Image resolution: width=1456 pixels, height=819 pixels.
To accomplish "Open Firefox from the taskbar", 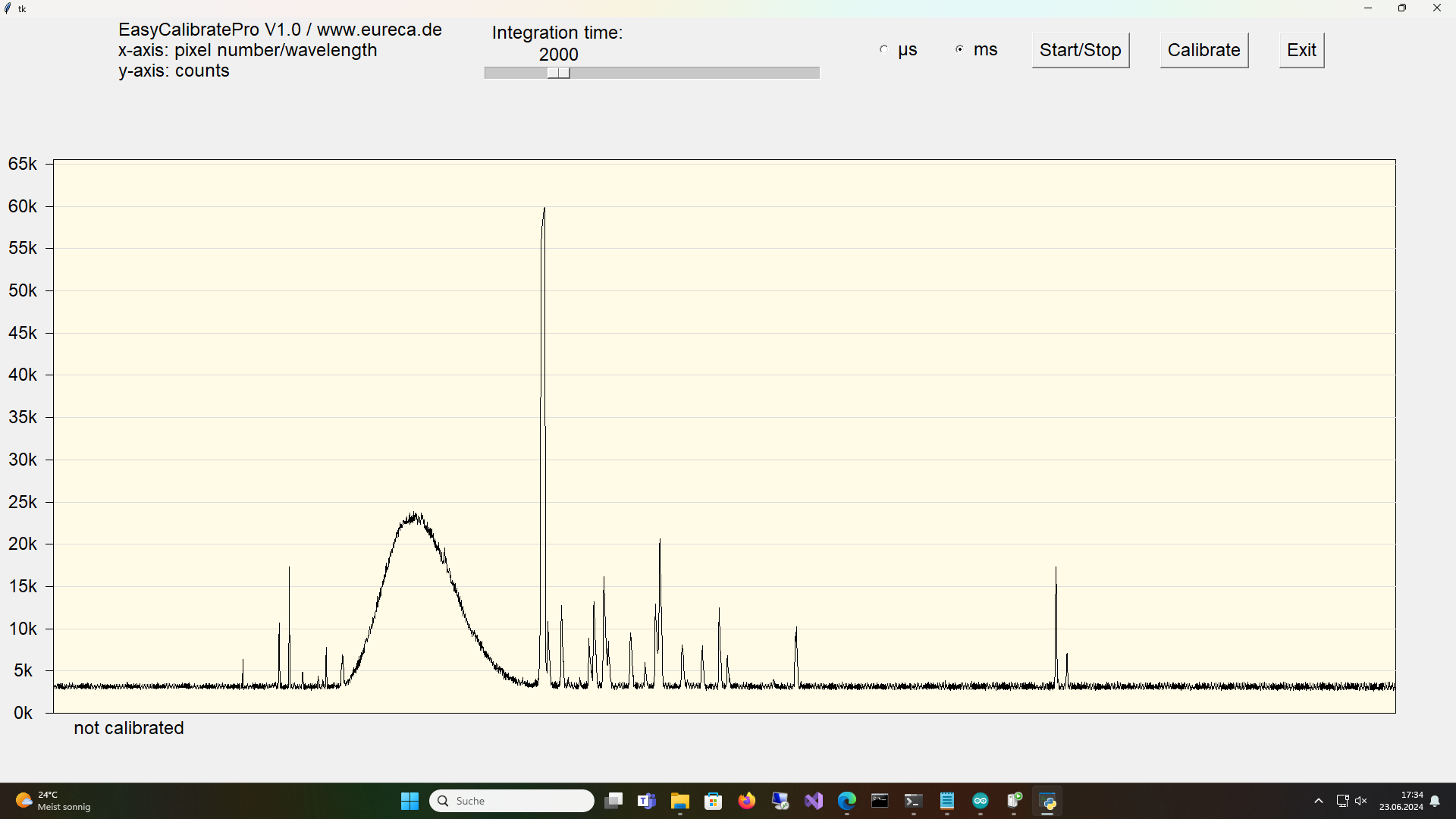I will tap(747, 801).
